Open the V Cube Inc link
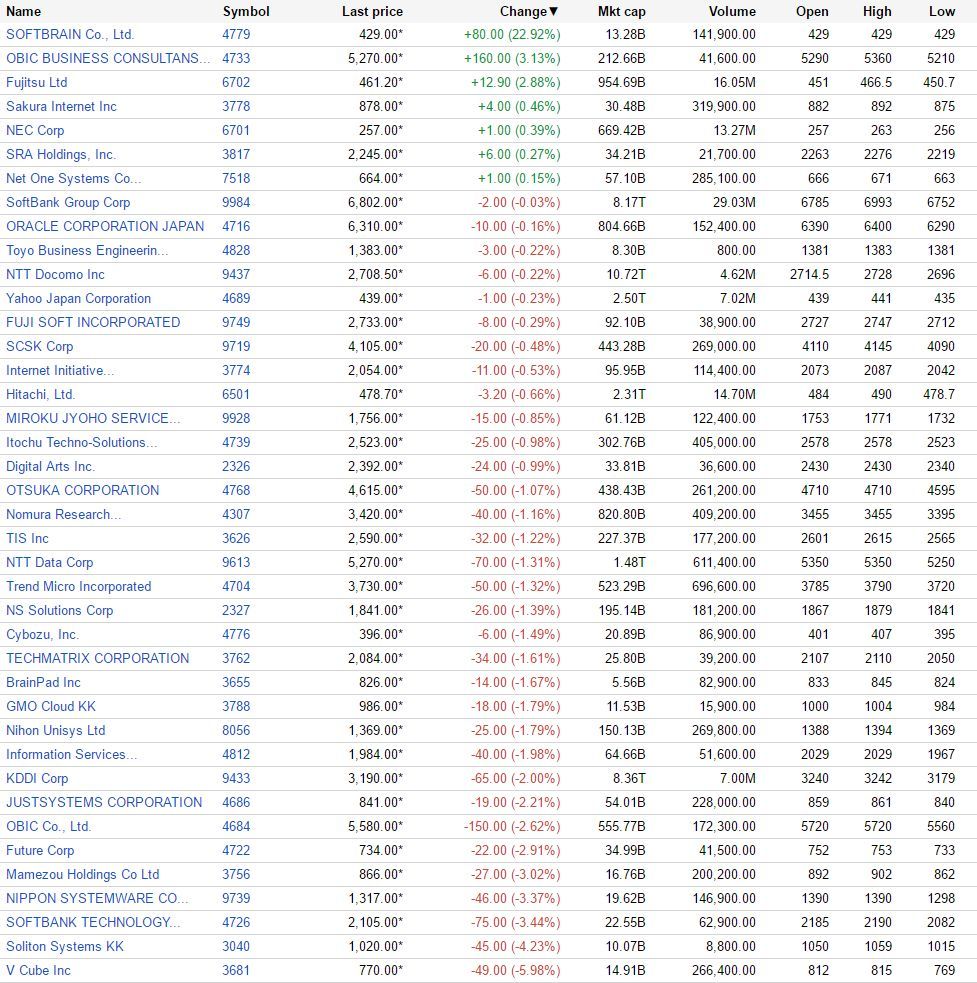This screenshot has width=977, height=983. (38, 970)
